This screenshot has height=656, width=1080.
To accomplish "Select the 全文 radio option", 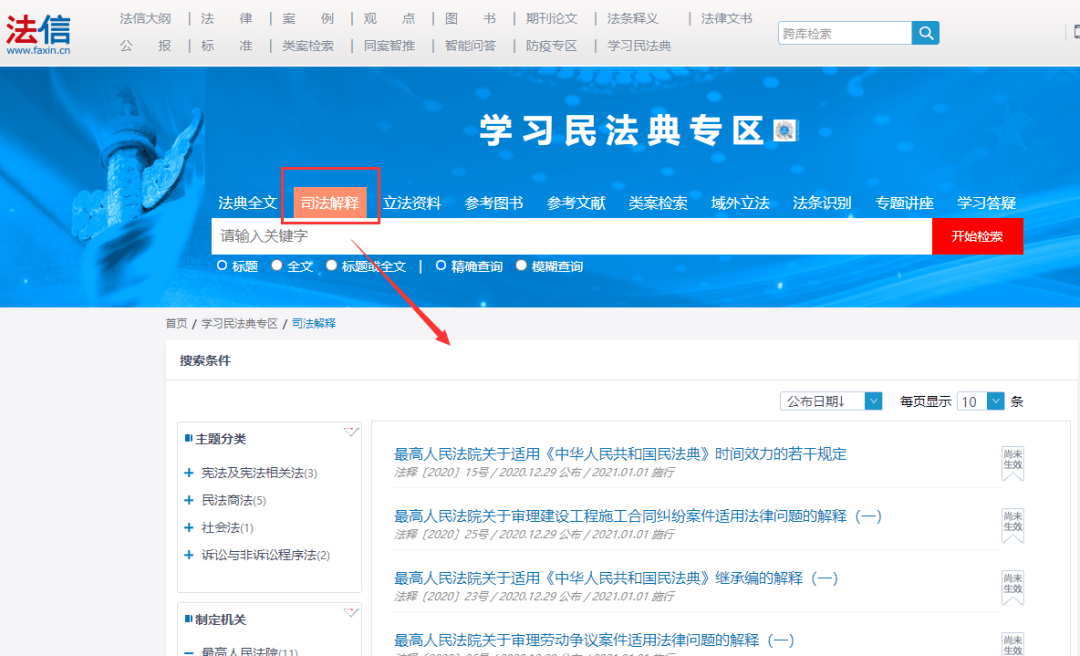I will pyautogui.click(x=276, y=265).
